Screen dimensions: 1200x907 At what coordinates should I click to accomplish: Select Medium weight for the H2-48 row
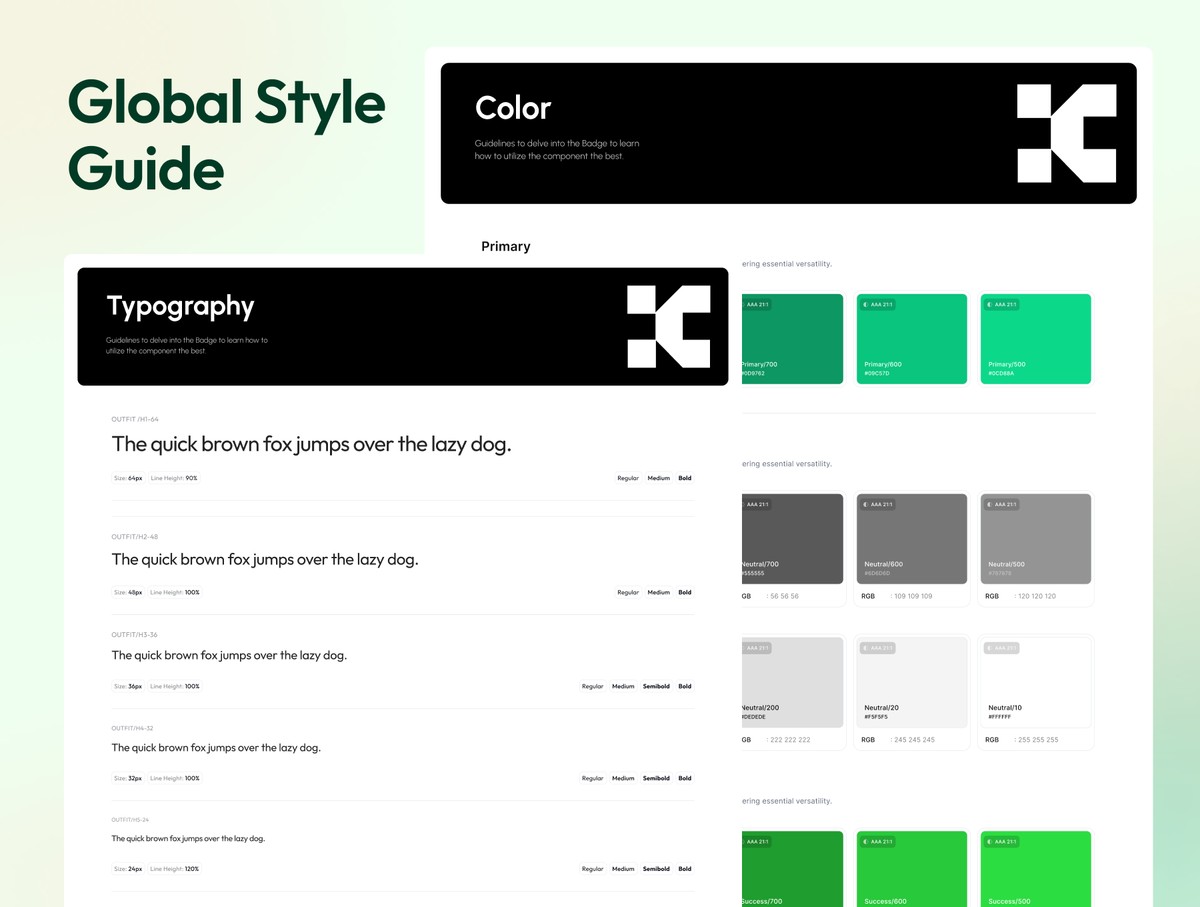tap(658, 593)
